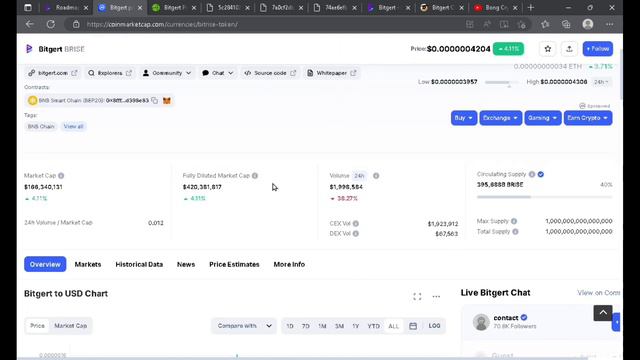The width and height of the screenshot is (640, 360).
Task: Select YTD chart range
Action: click(373, 326)
